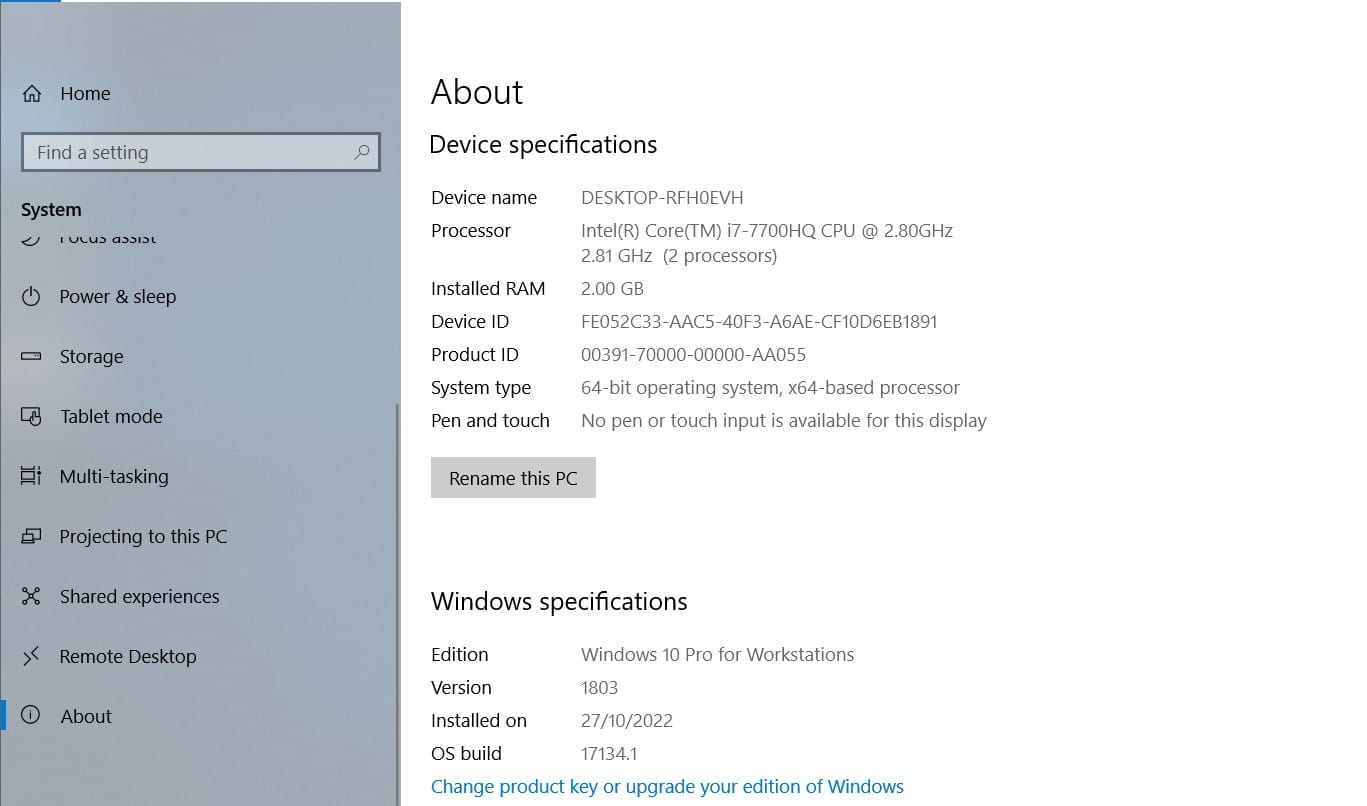Click the Projecting to this PC icon
The width and height of the screenshot is (1367, 806).
[31, 536]
